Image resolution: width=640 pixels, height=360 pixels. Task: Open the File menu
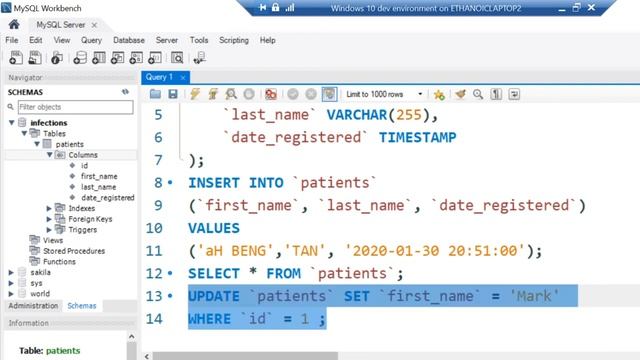11,40
